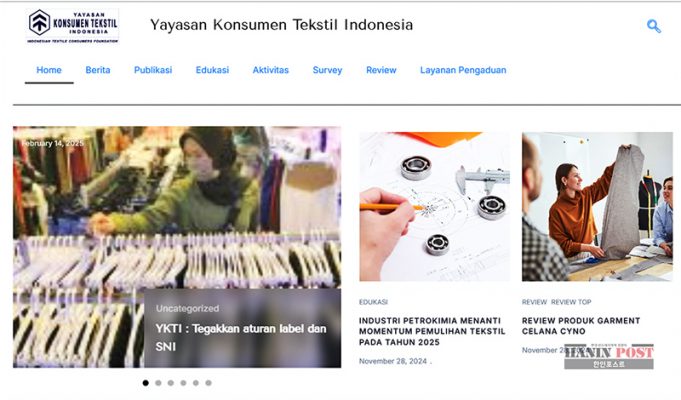Open the bearings and caliper thumbnail
Image resolution: width=681 pixels, height=400 pixels.
click(x=434, y=207)
